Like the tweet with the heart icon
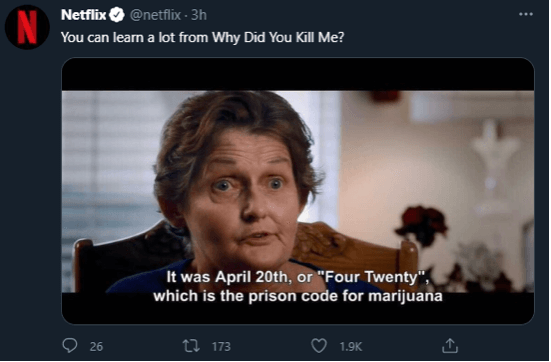This screenshot has height=362, width=551. [319, 345]
